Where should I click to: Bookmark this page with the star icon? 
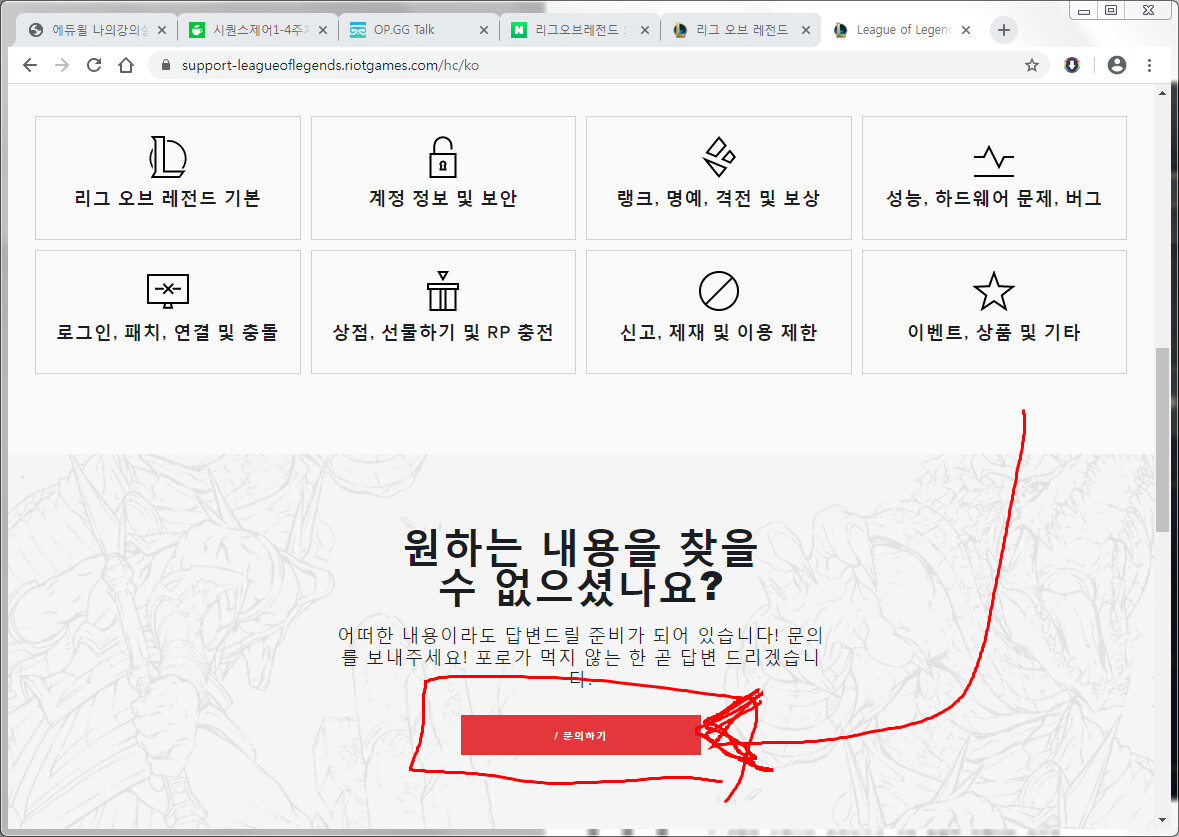click(1031, 65)
